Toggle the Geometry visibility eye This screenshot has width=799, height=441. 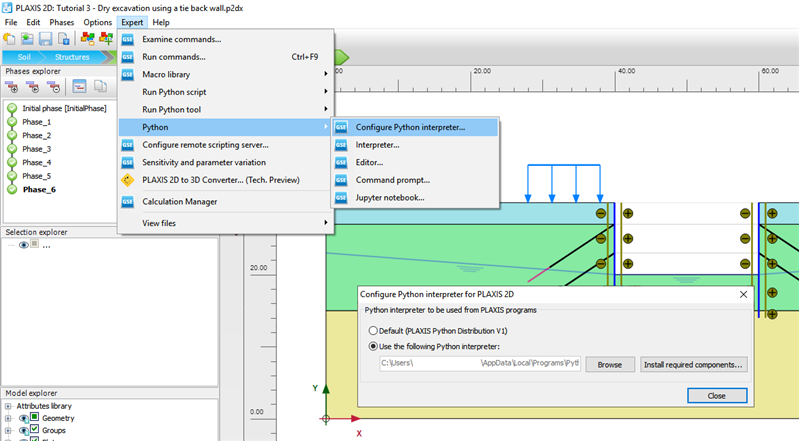click(23, 418)
